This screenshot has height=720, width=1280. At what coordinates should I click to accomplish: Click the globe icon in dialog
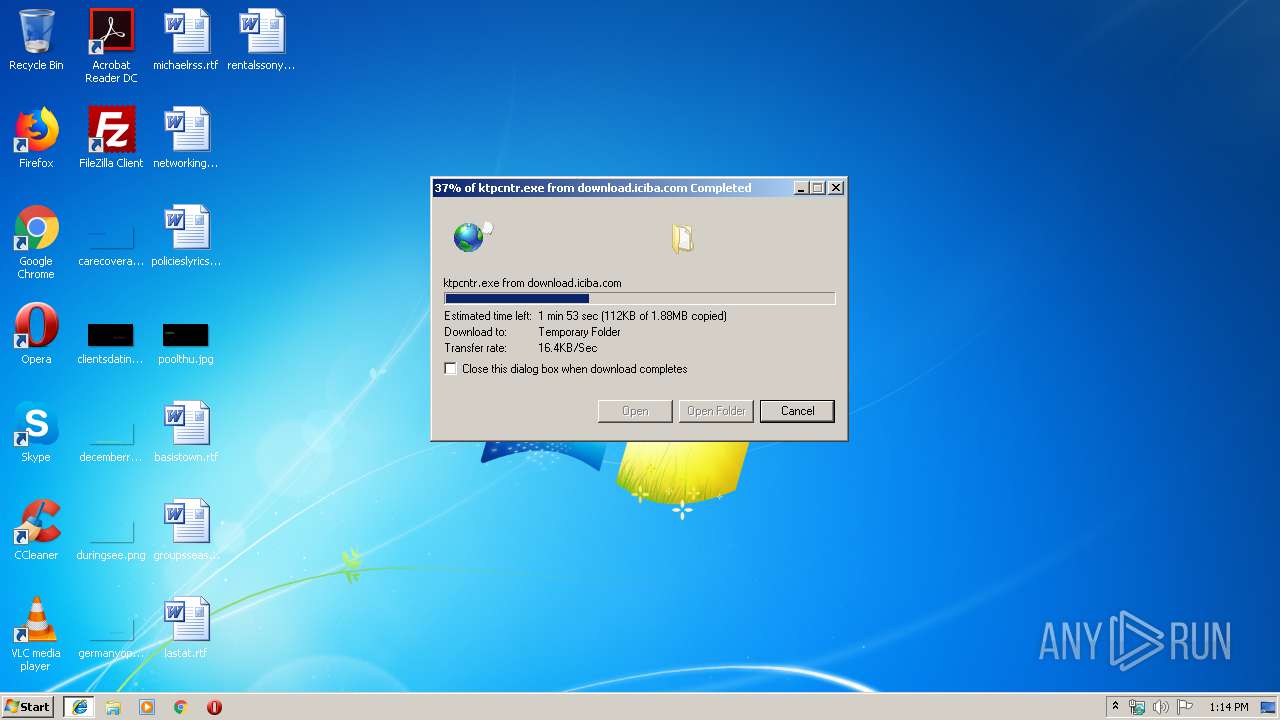point(468,237)
